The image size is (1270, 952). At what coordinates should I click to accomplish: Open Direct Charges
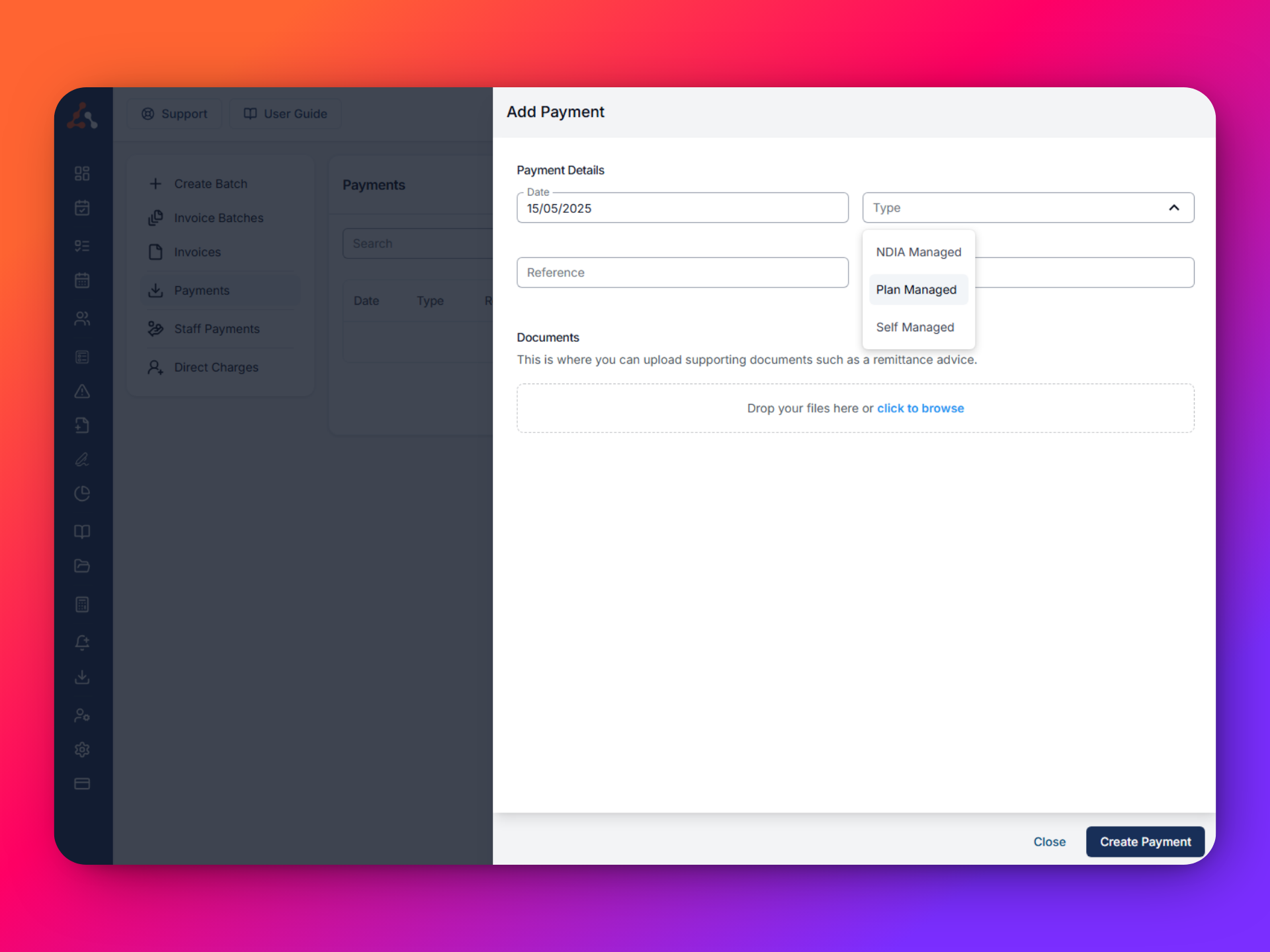point(216,367)
